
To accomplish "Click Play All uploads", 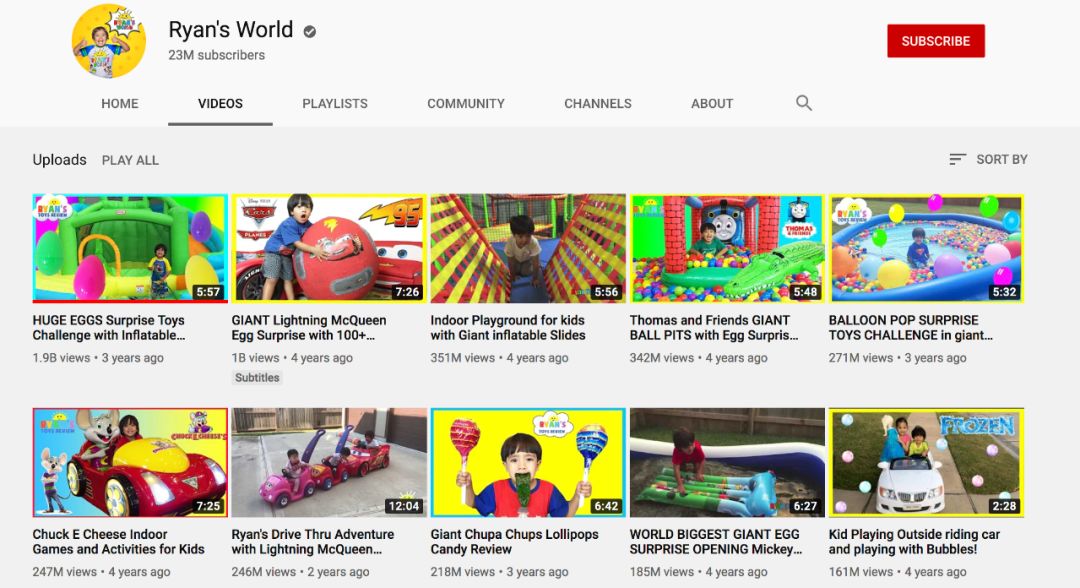I will coord(130,160).
